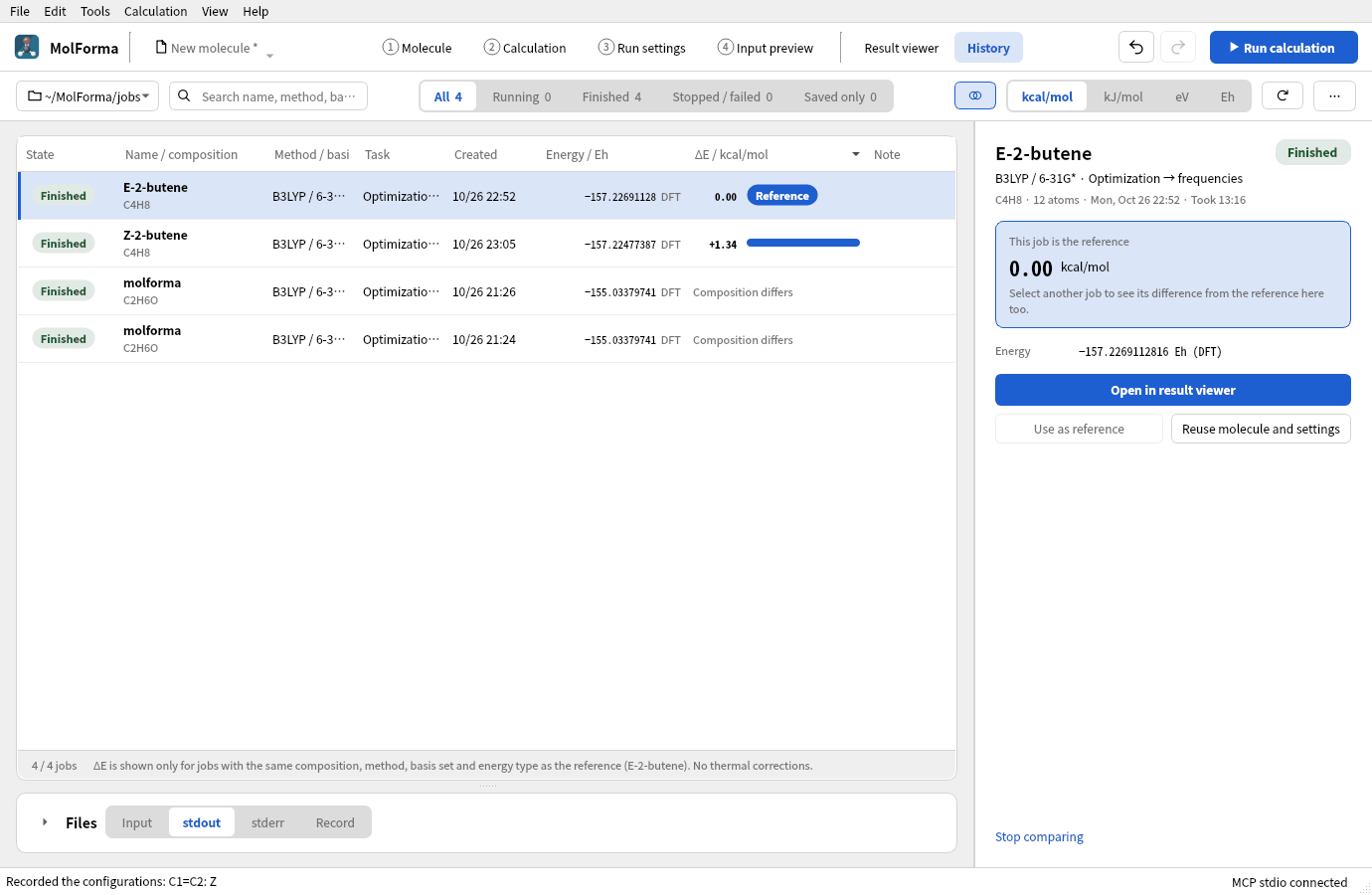This screenshot has height=895, width=1372.
Task: Switch energy units to kJ/mol
Action: pos(1123,96)
